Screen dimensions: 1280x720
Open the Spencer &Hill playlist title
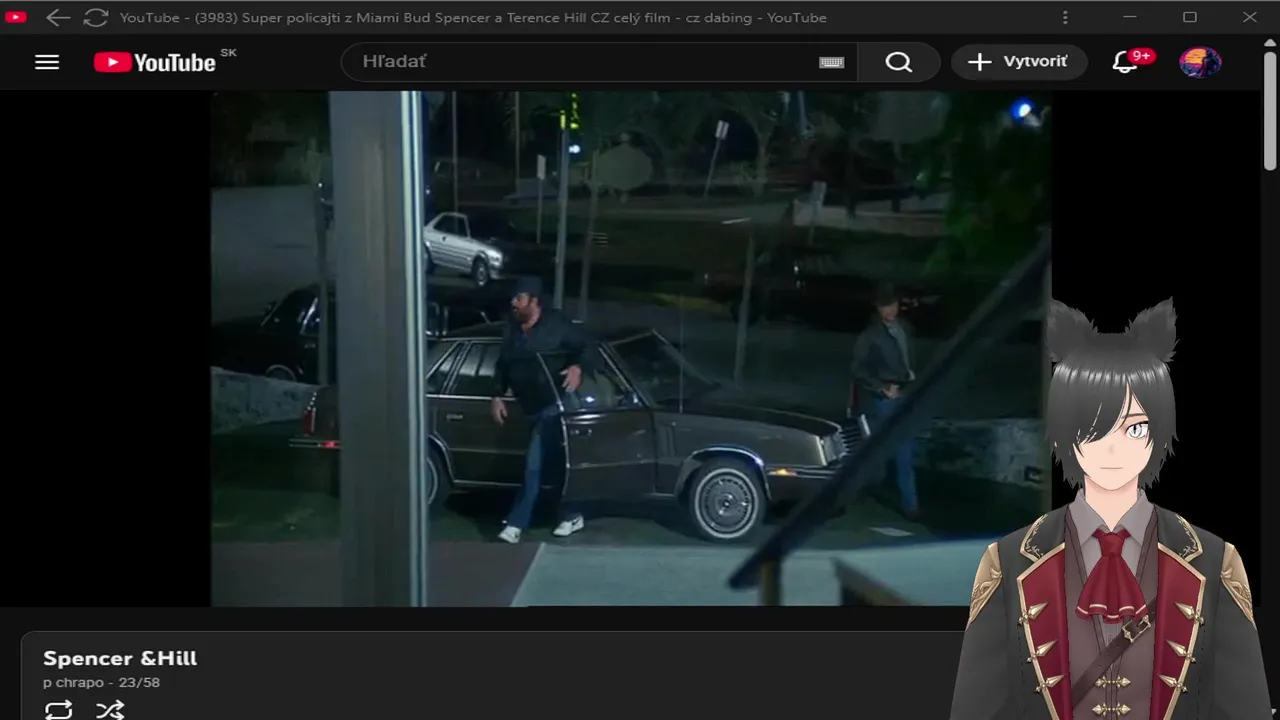click(120, 658)
